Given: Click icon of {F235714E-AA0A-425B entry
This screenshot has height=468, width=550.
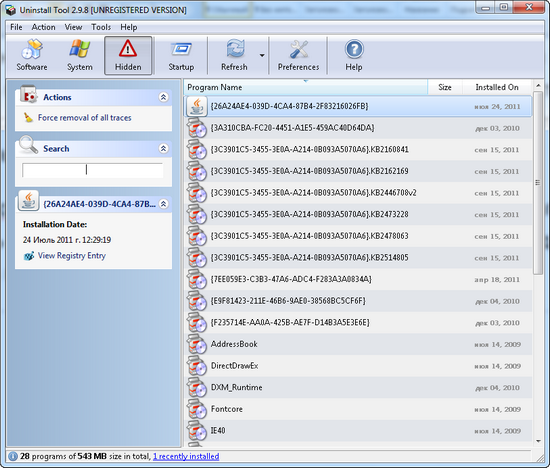Looking at the screenshot, I should pyautogui.click(x=197, y=322).
